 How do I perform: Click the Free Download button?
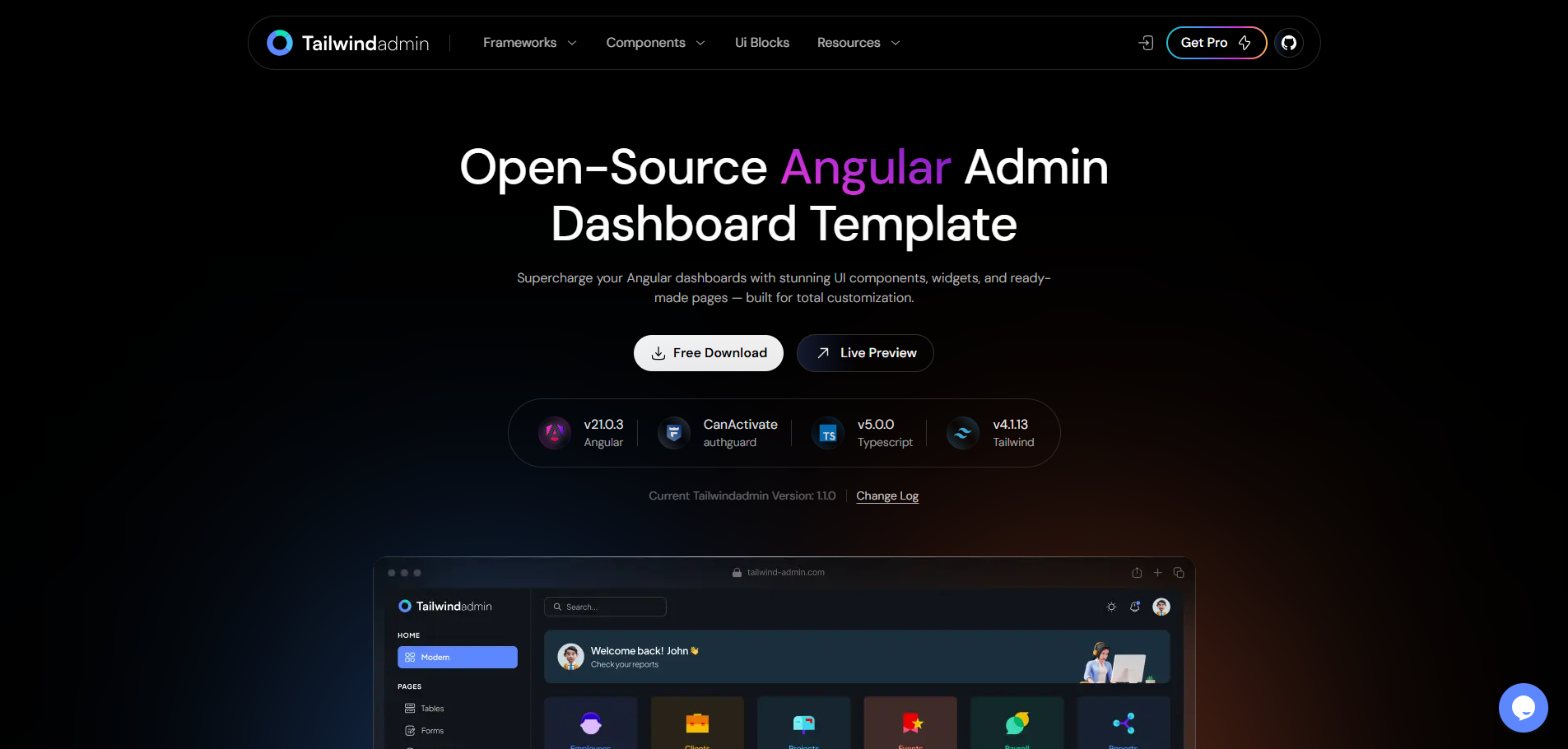click(709, 353)
